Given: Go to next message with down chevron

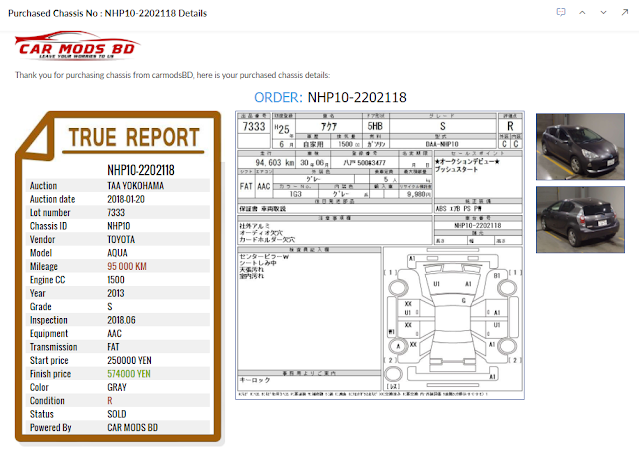Looking at the screenshot, I should [x=604, y=13].
